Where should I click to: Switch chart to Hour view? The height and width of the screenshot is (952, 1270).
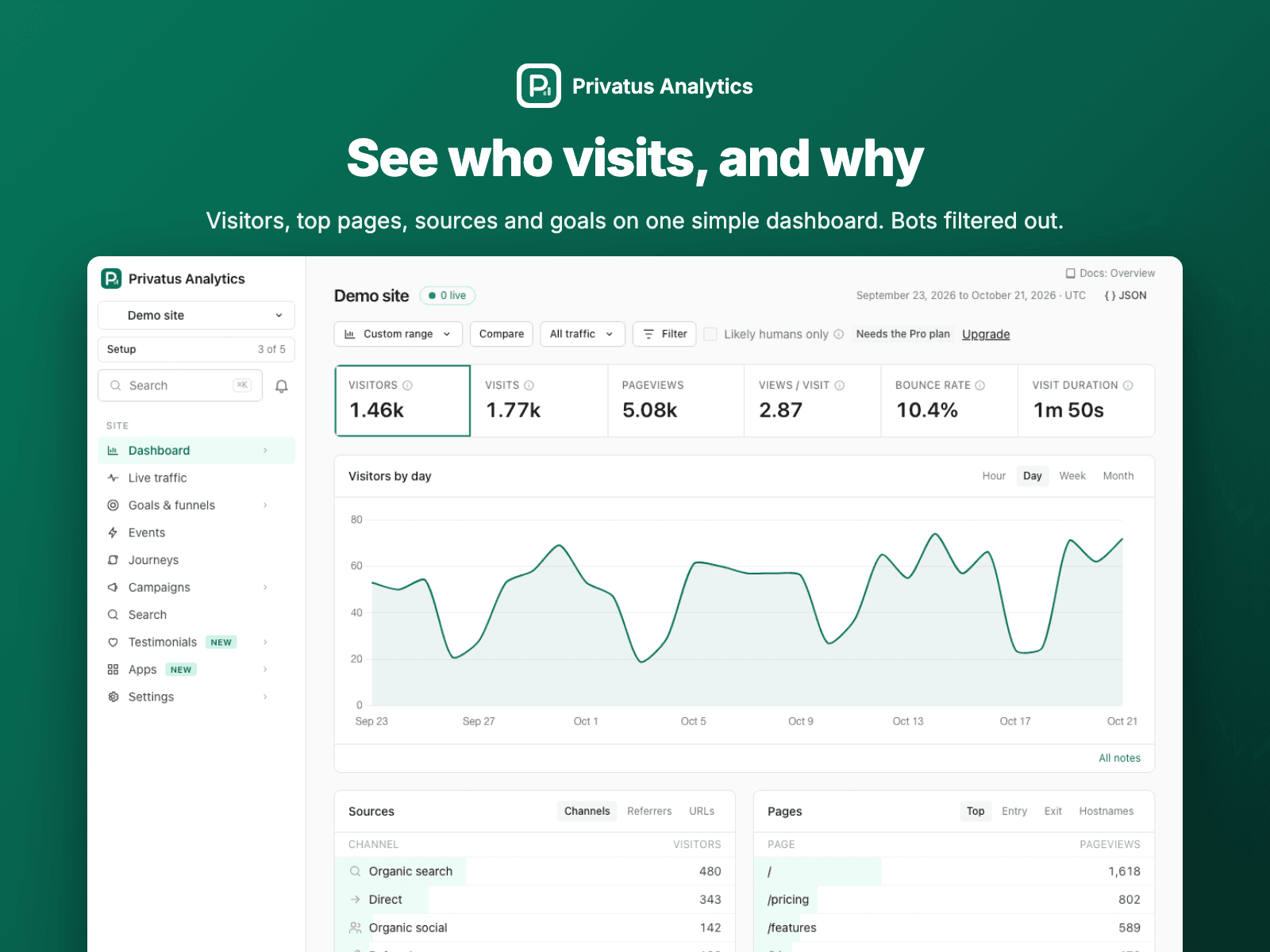pyautogui.click(x=994, y=476)
